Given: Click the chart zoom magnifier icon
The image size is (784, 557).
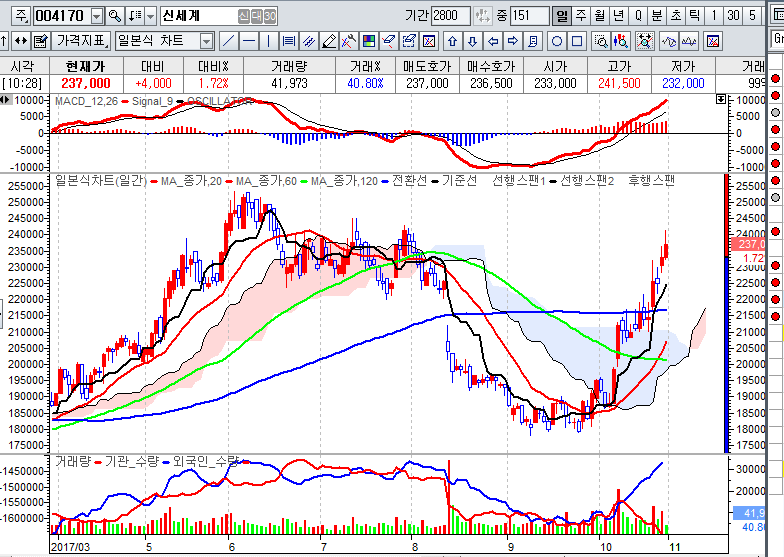Looking at the screenshot, I should [x=601, y=41].
